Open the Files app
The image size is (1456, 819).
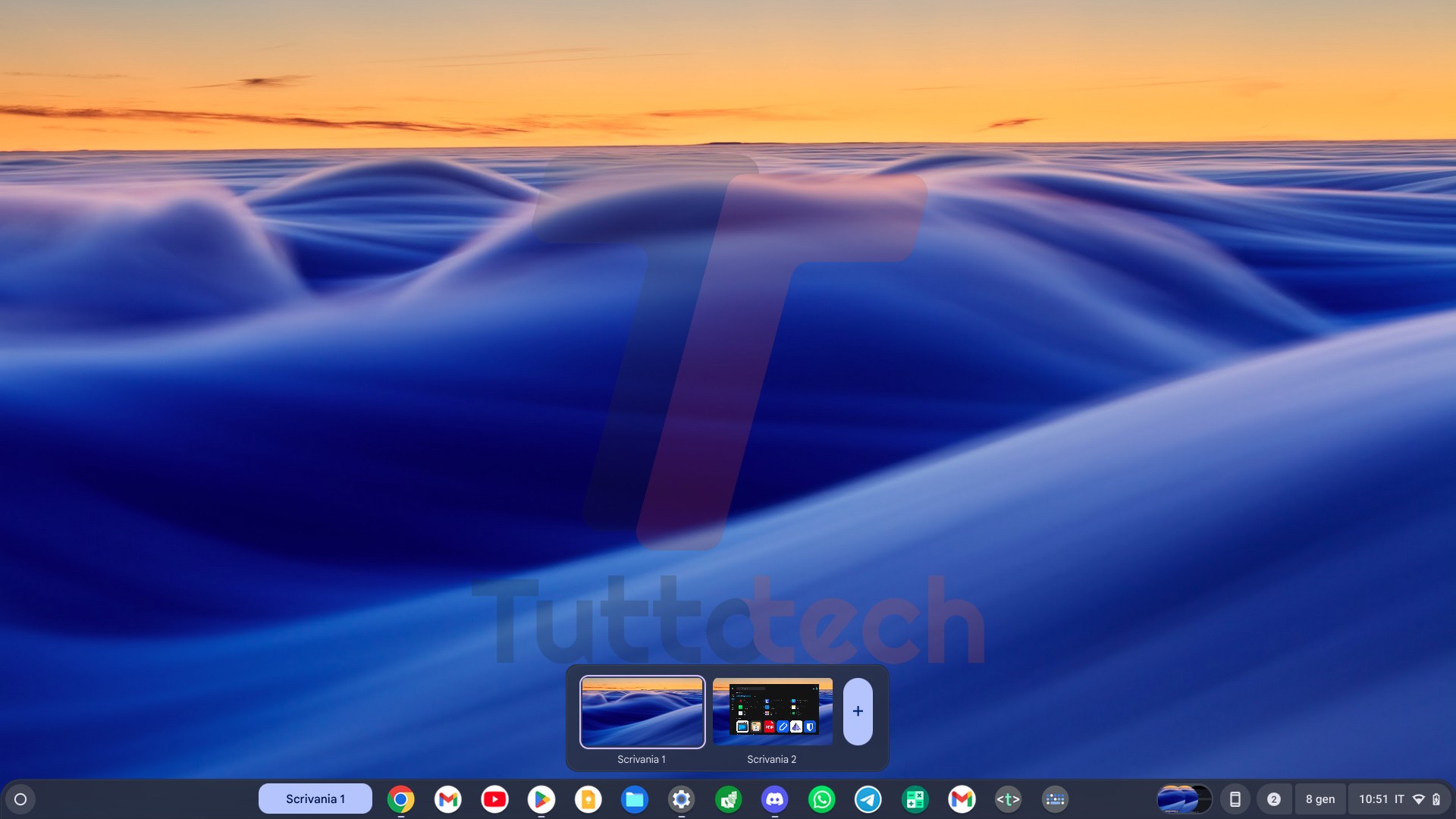(x=635, y=799)
